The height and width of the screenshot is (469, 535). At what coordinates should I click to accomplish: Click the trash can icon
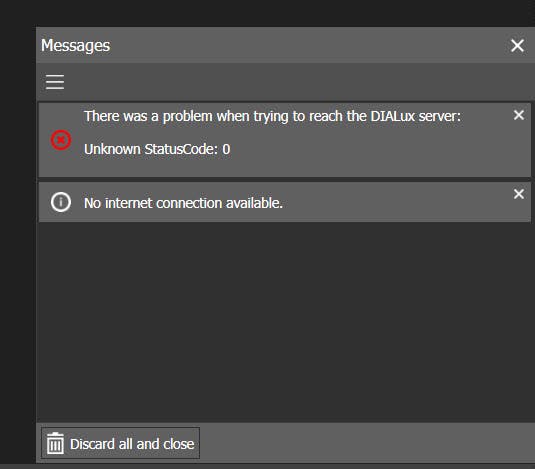(55, 443)
